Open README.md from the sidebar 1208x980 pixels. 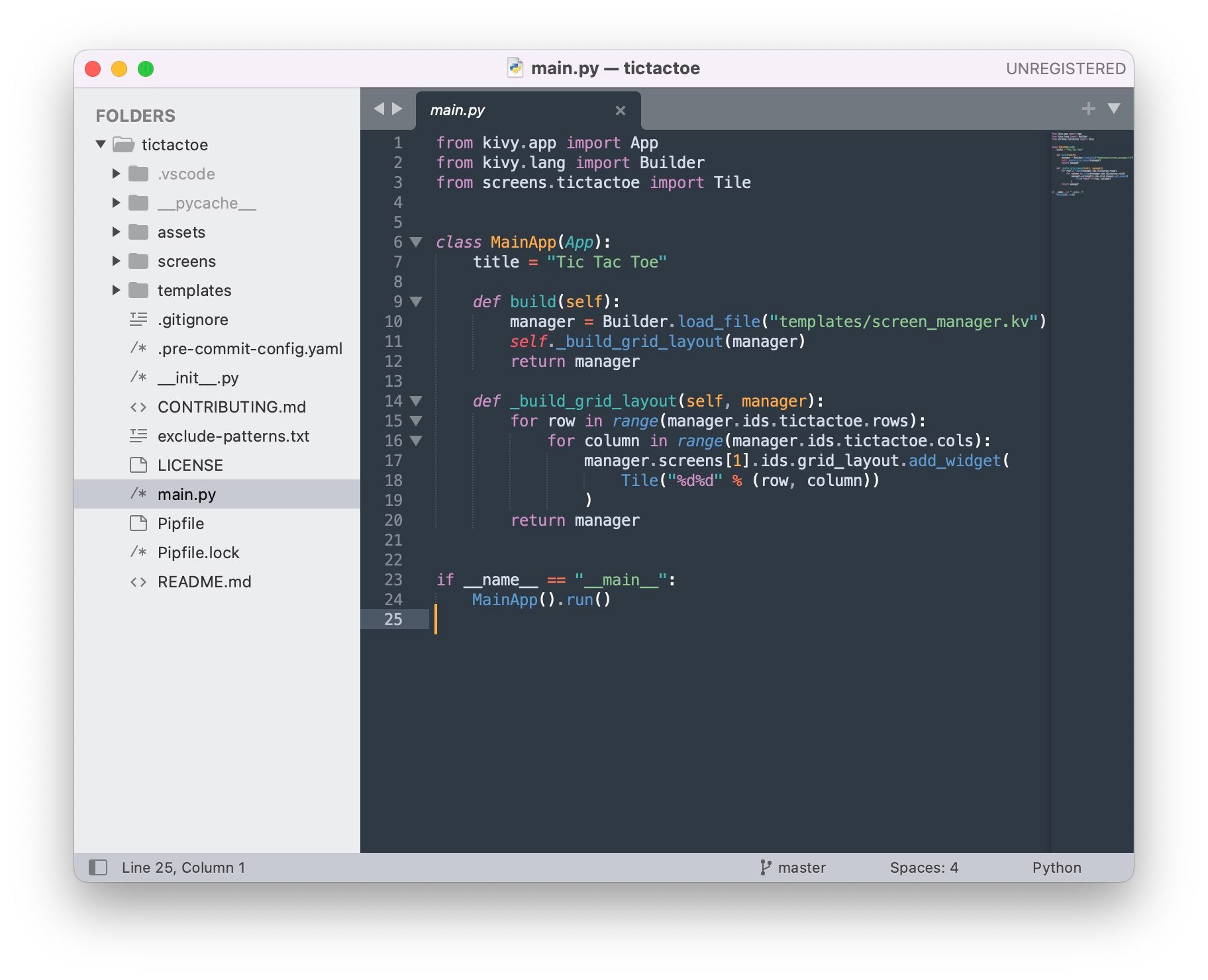click(203, 581)
